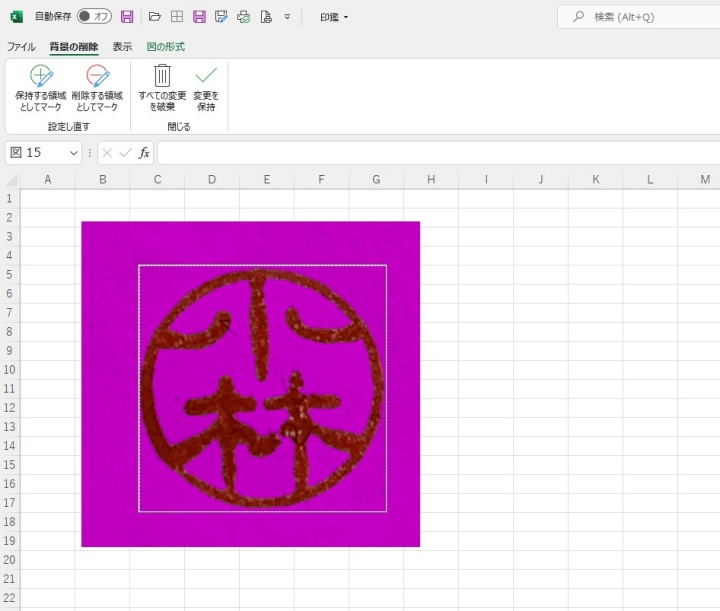
Task: Switch to the 表示 tab
Action: click(122, 46)
